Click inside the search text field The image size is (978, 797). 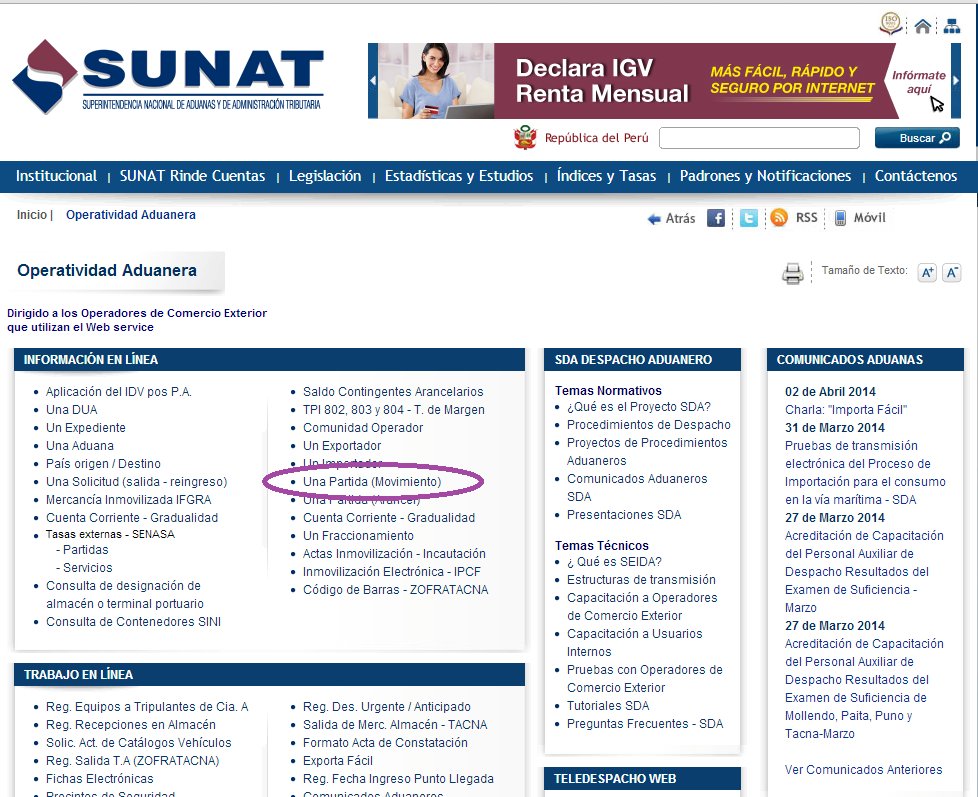pos(759,138)
